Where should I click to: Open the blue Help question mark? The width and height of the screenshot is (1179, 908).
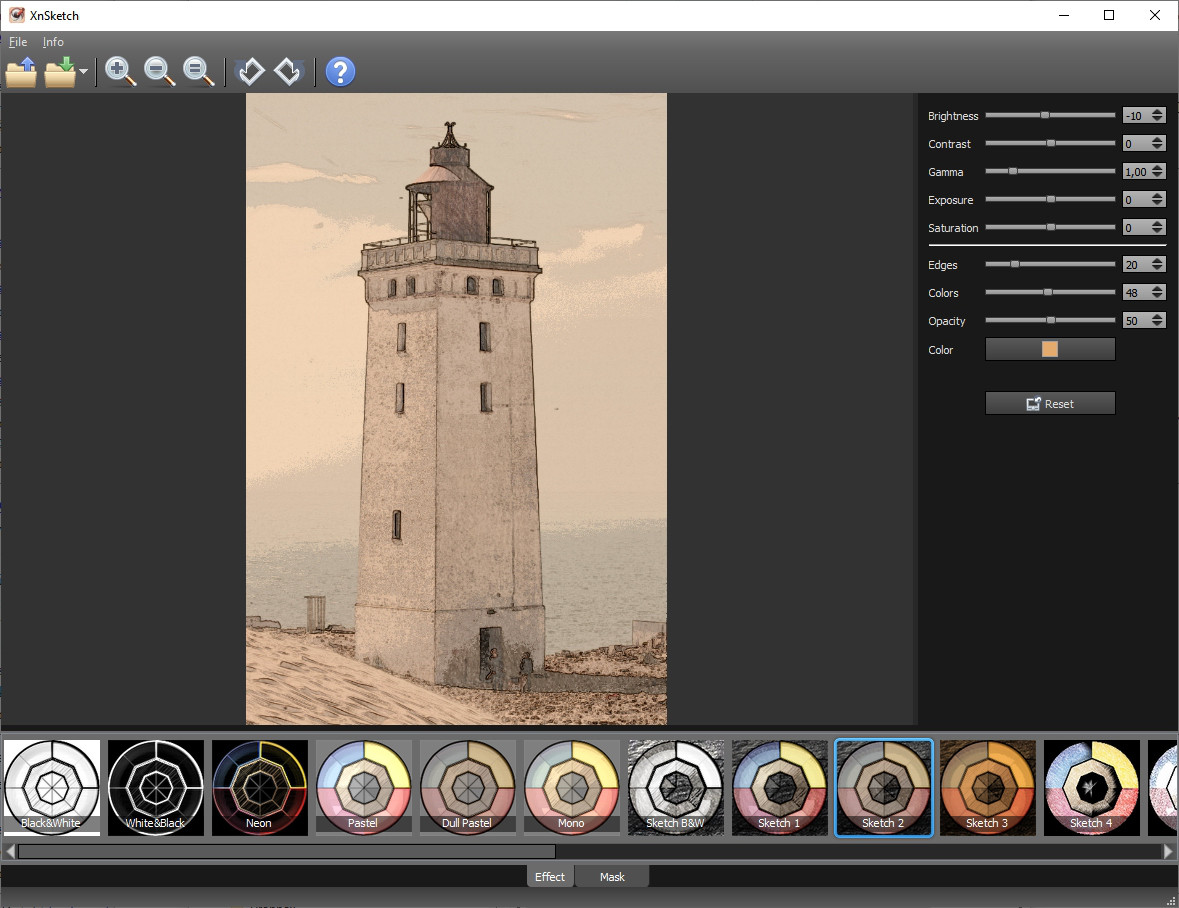click(340, 72)
